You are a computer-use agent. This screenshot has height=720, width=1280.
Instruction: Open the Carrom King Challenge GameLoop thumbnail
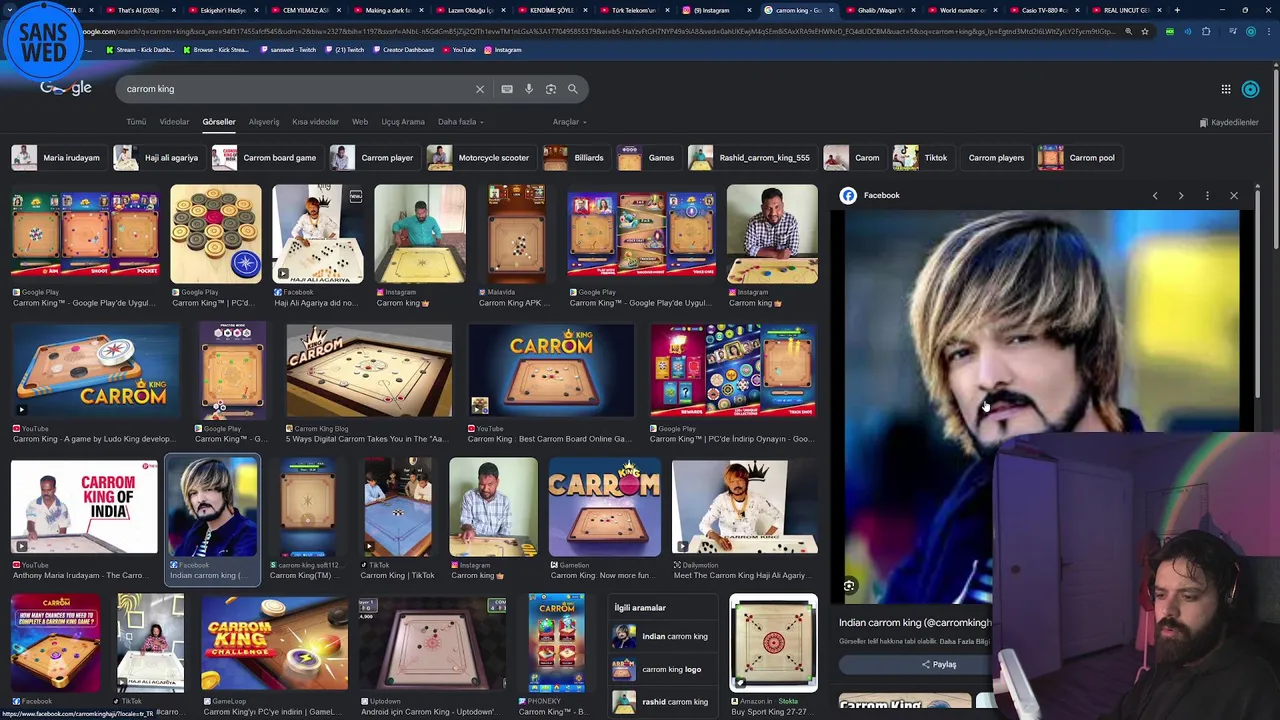pyautogui.click(x=274, y=642)
